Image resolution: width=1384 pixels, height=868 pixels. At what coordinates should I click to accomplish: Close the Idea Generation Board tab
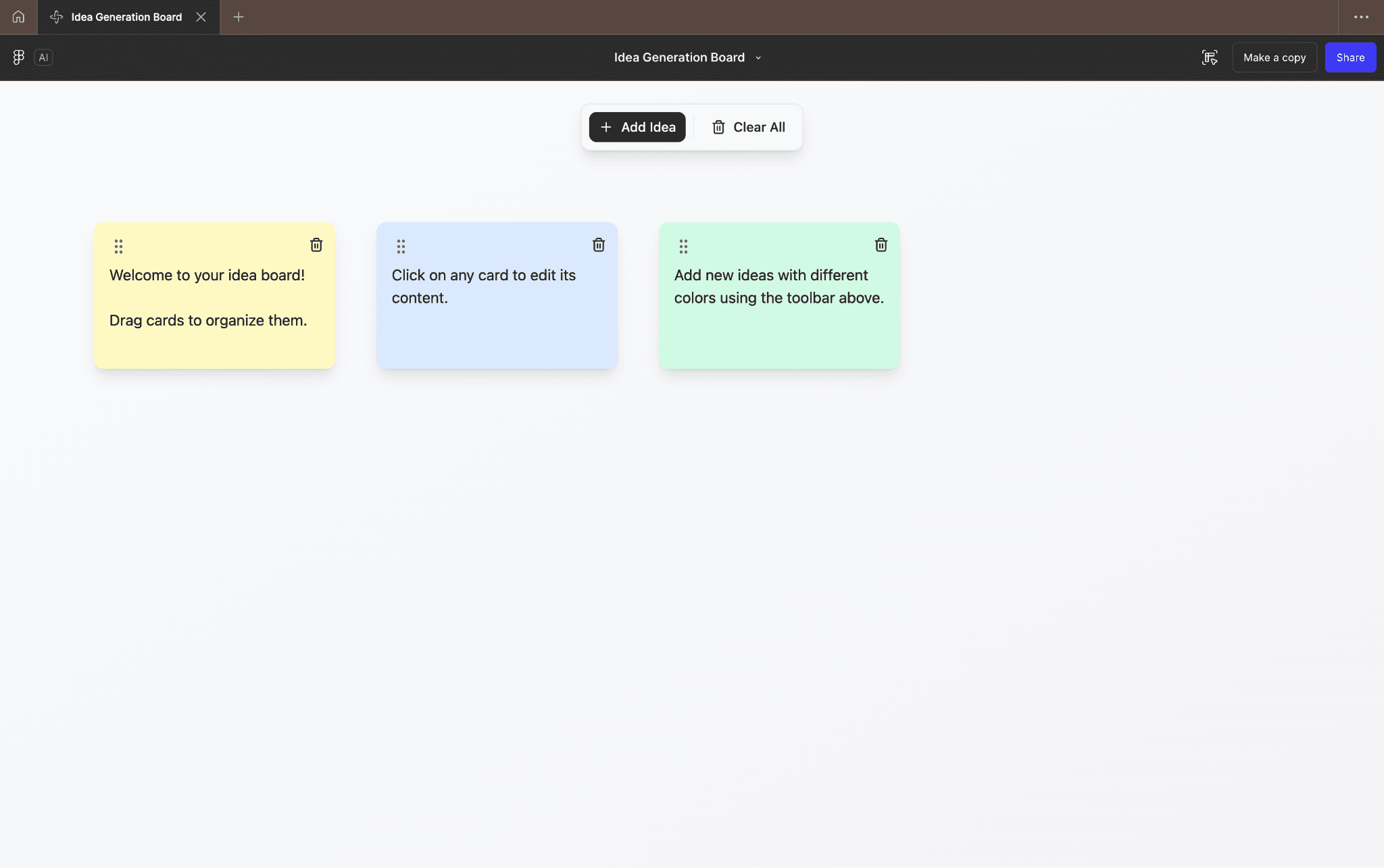pos(201,17)
